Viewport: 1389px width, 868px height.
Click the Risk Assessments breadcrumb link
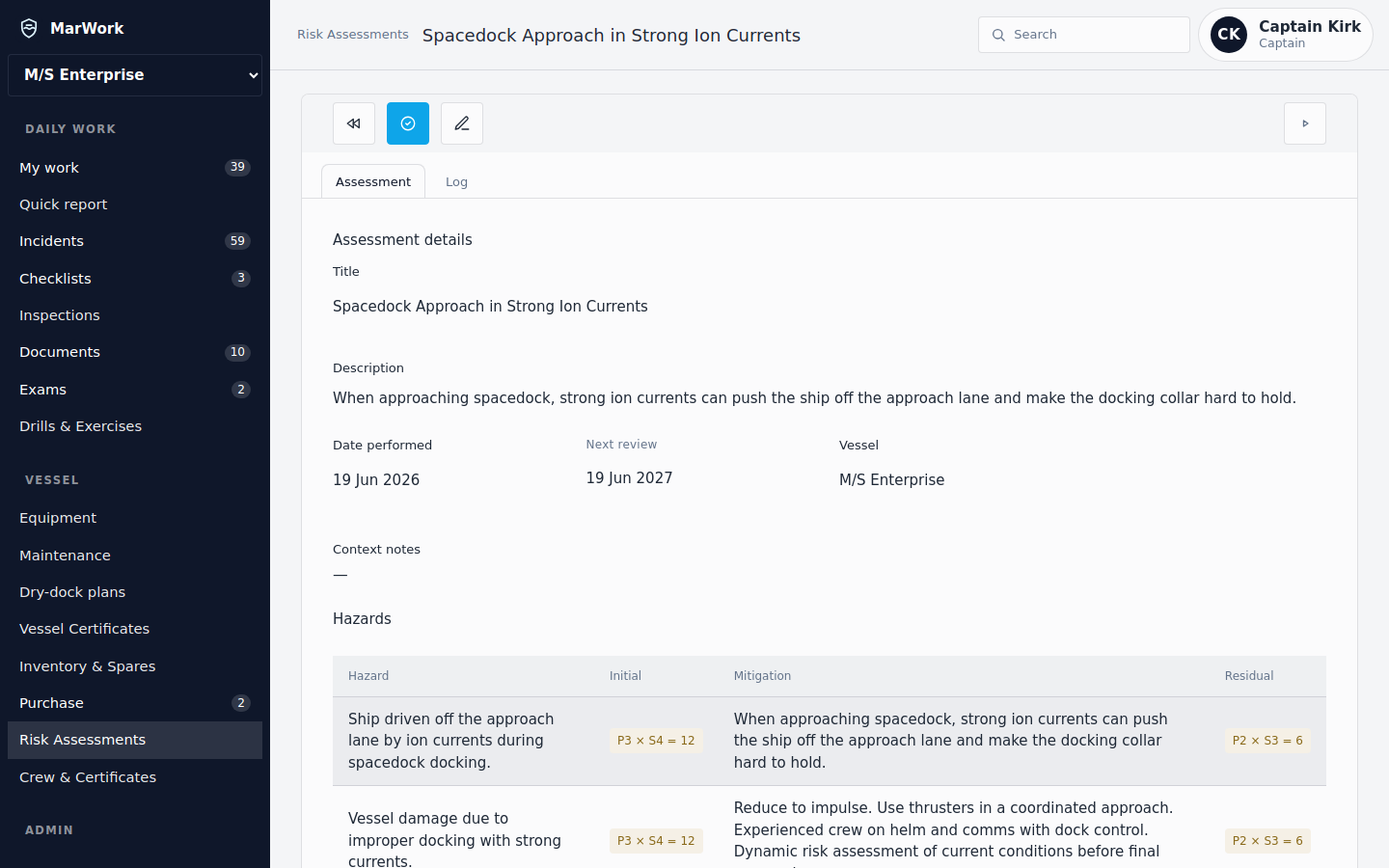[352, 35]
